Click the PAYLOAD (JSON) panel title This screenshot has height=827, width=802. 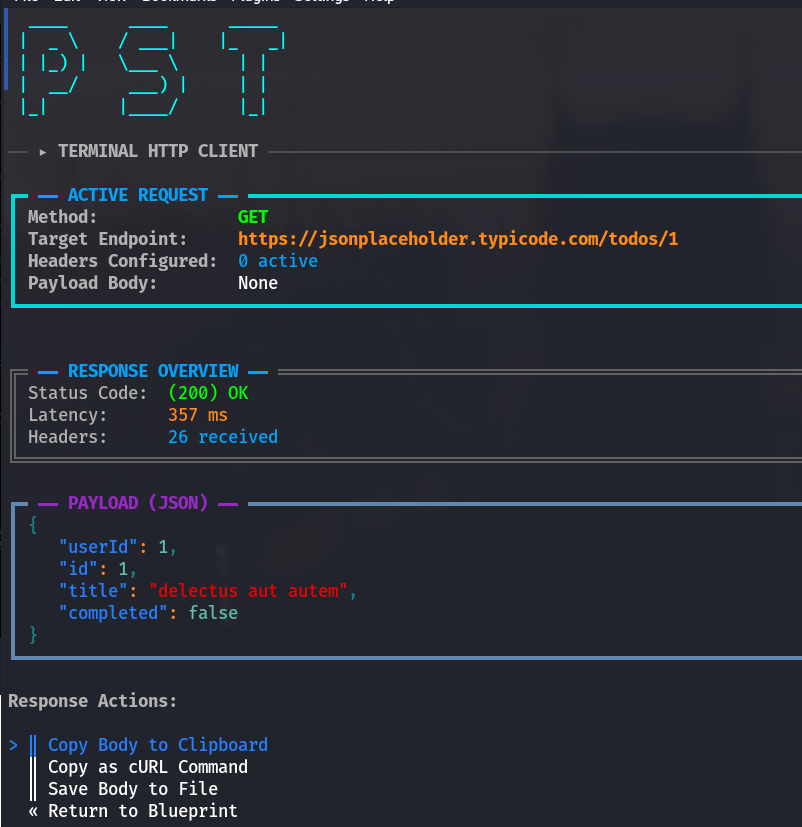pyautogui.click(x=138, y=503)
